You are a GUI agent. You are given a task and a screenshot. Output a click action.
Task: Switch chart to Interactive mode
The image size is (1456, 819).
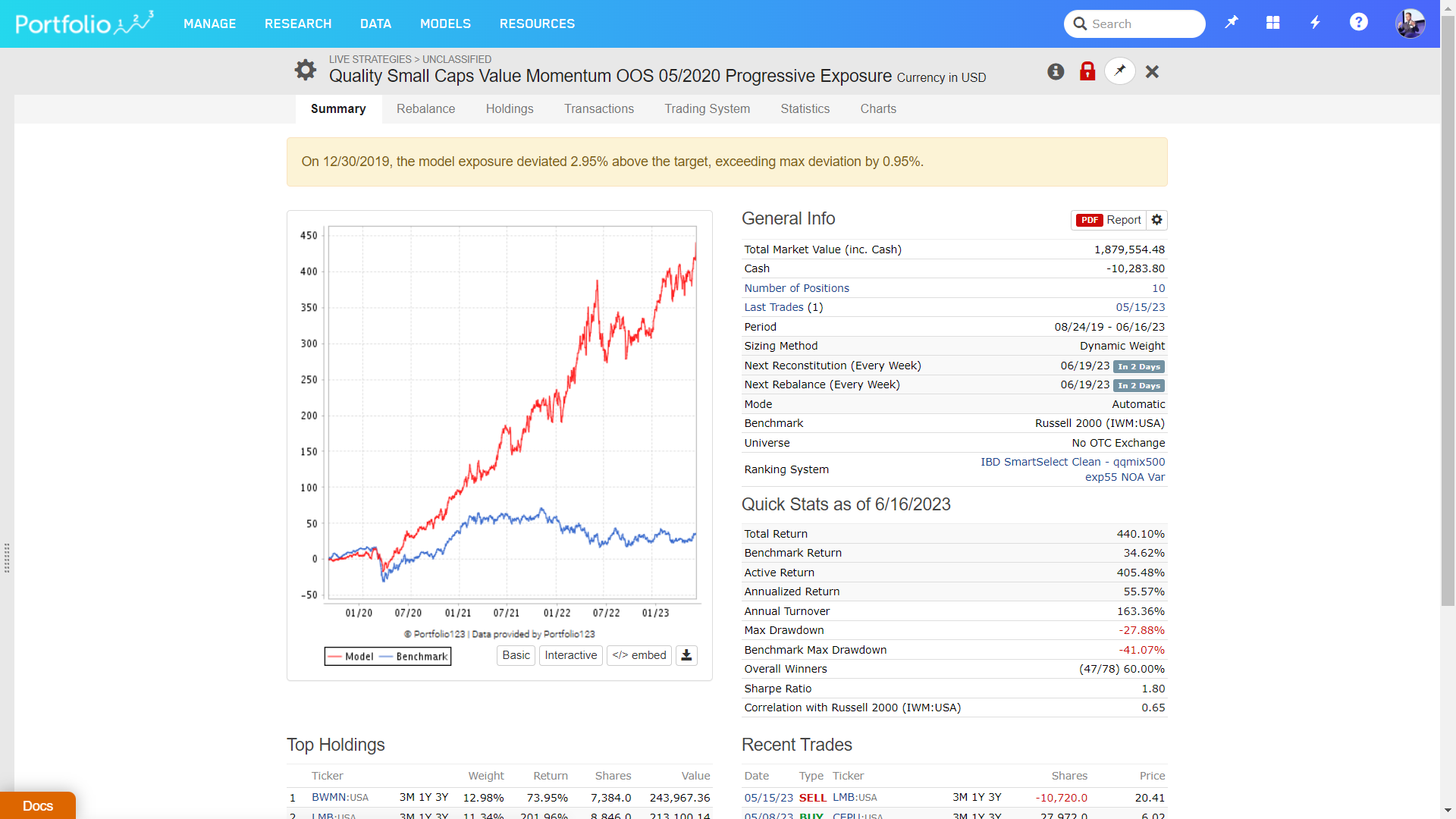click(x=570, y=655)
